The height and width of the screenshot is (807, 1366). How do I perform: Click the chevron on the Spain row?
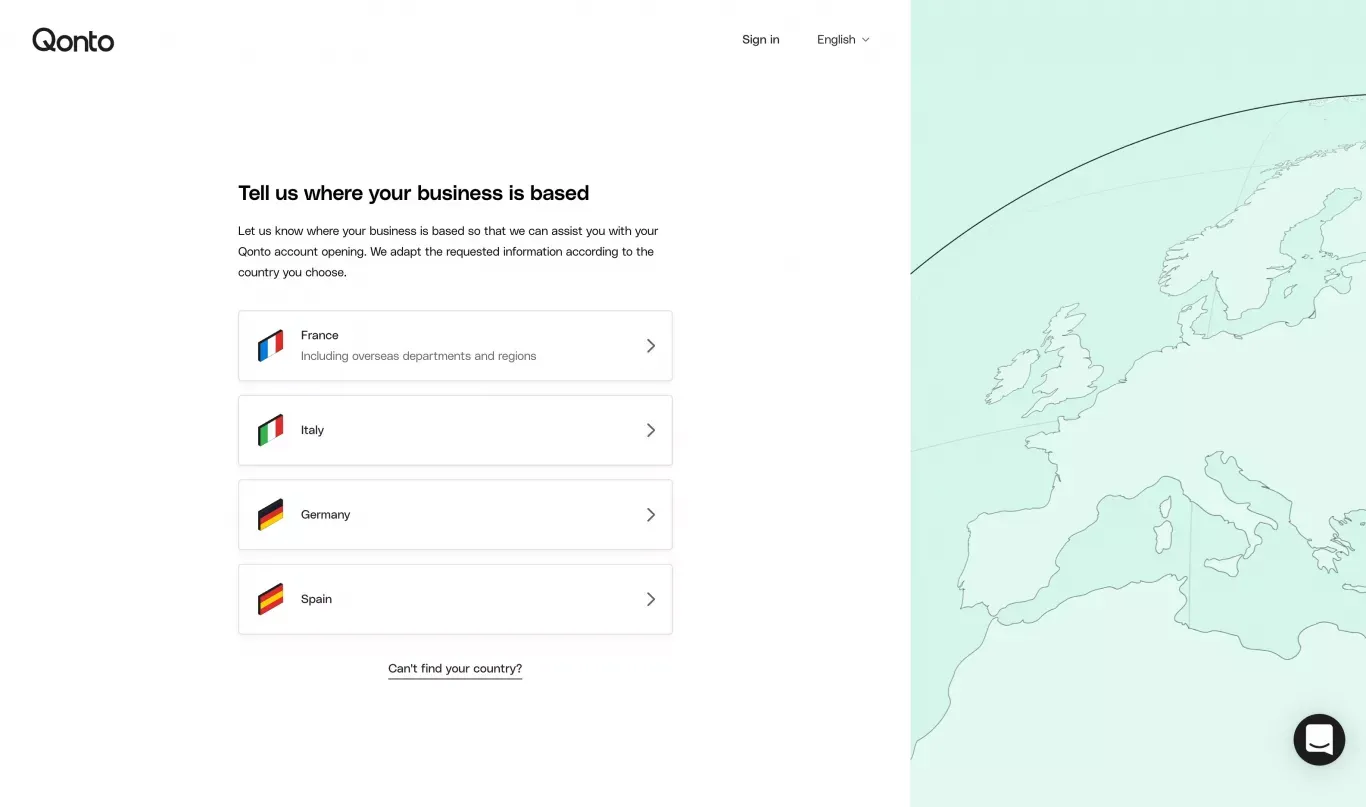tap(651, 599)
